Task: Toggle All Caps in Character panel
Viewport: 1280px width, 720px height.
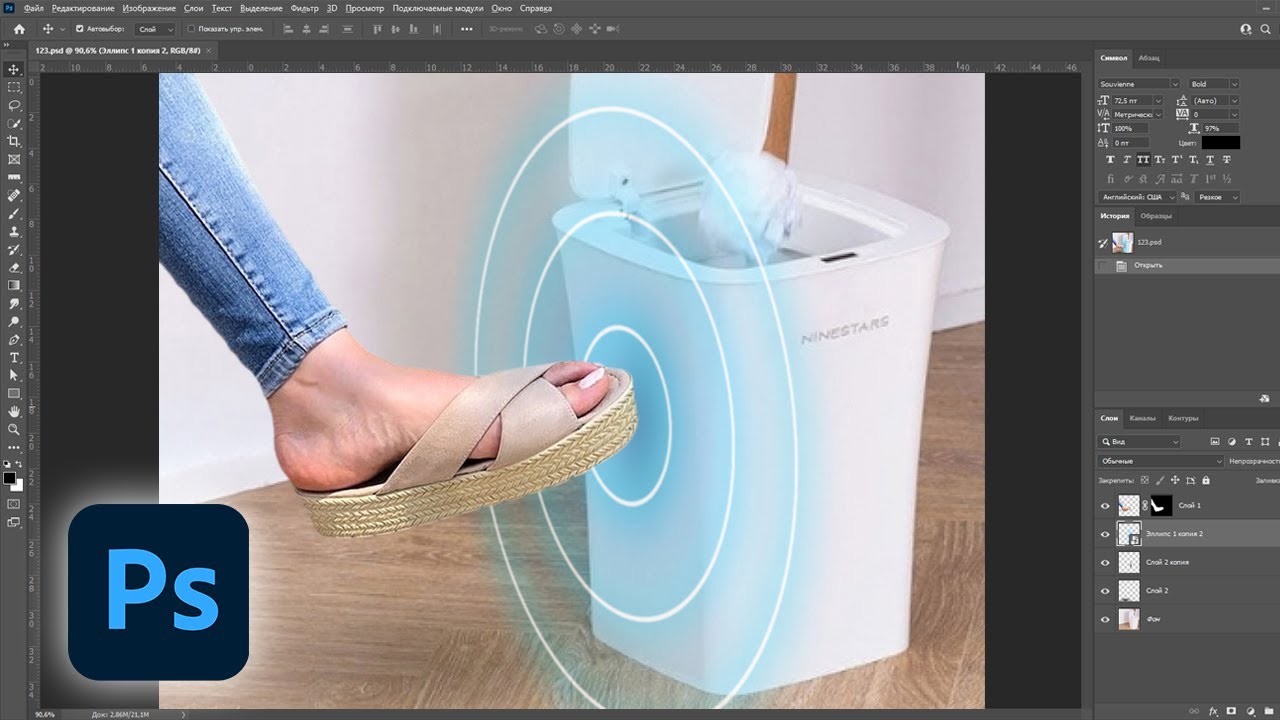Action: click(1143, 160)
